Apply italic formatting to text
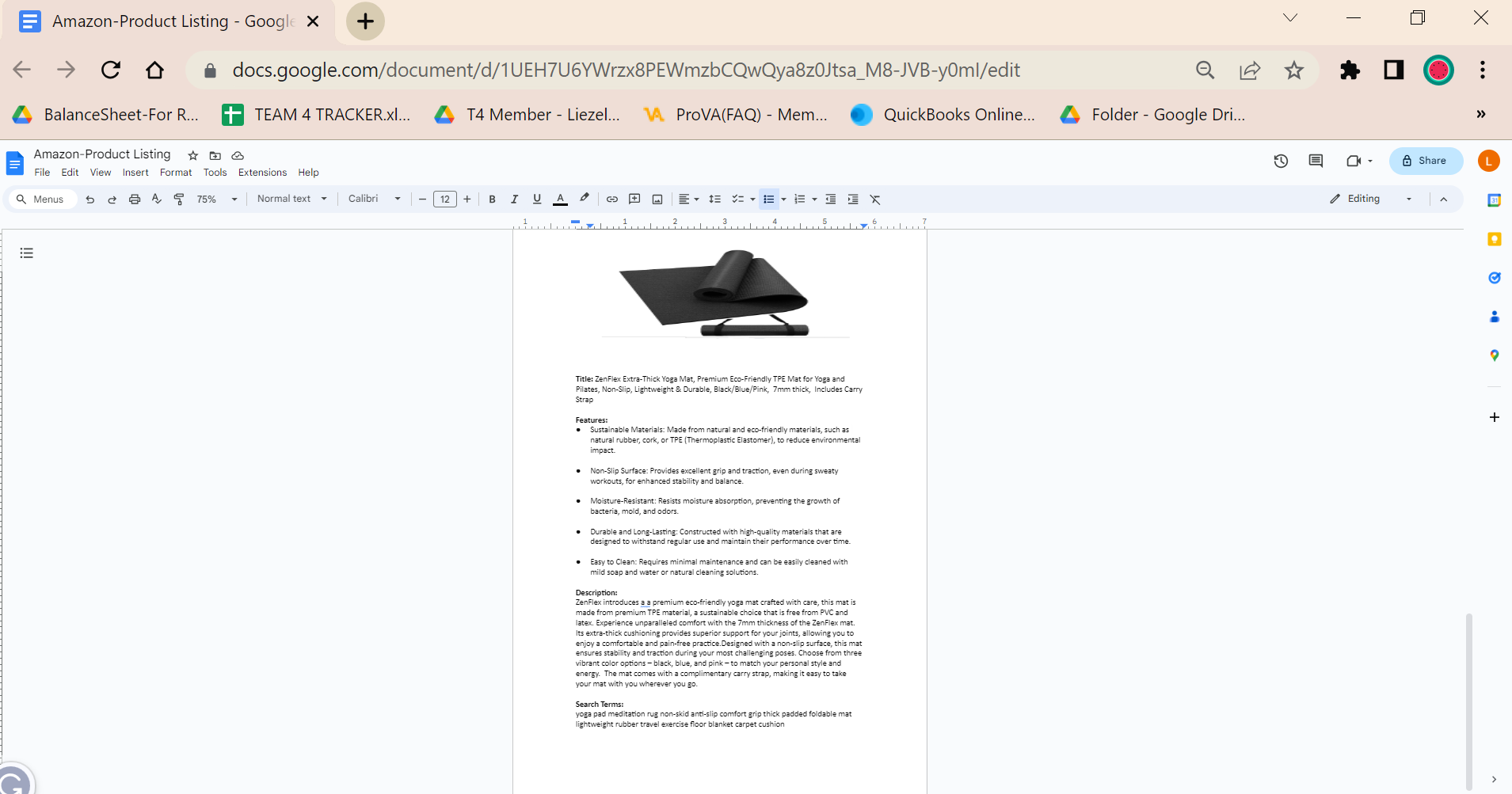This screenshot has width=1512, height=794. tap(515, 199)
